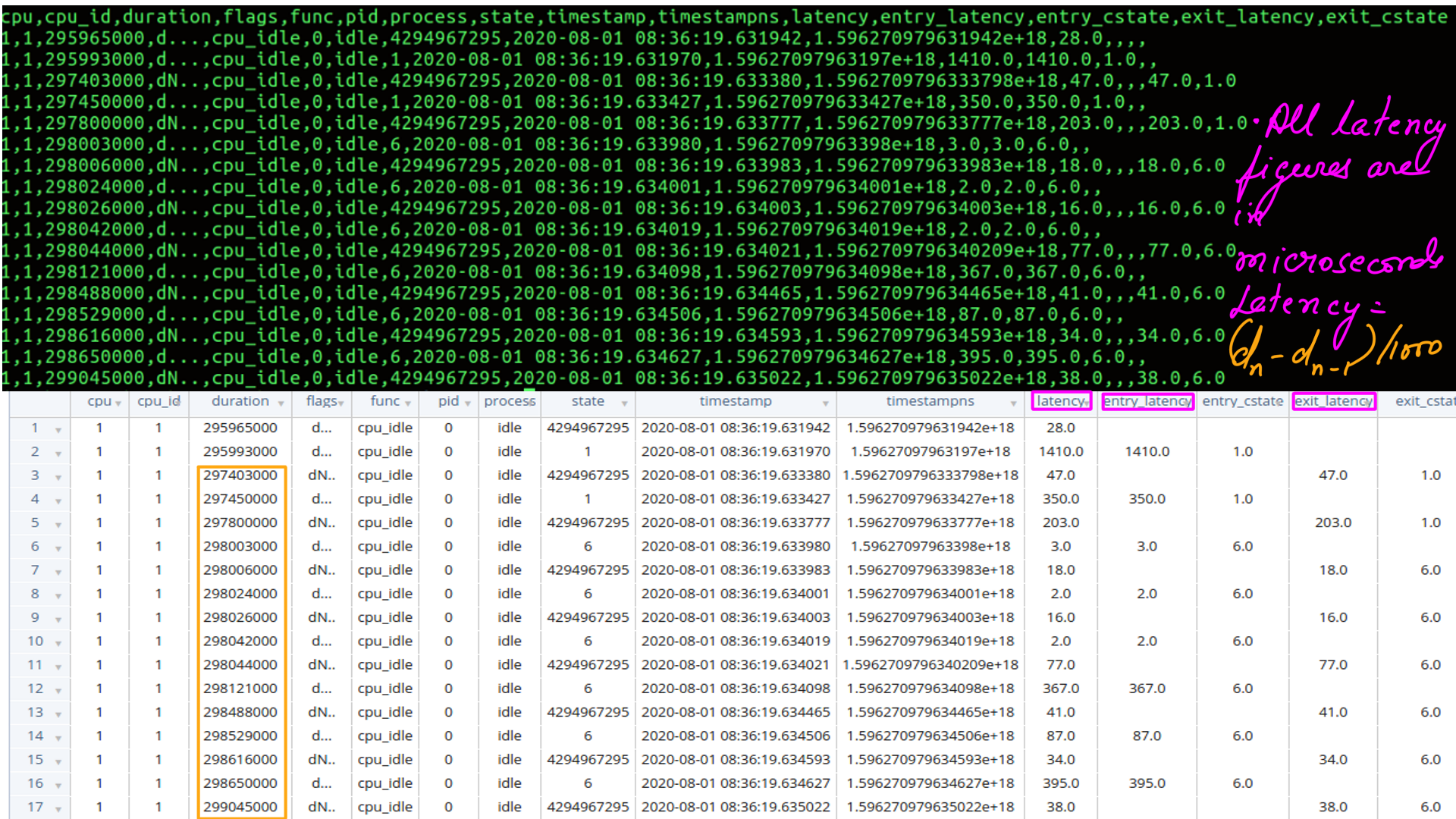Select exit_latency cell 38.0
This screenshot has height=819, width=1456.
point(1333,807)
